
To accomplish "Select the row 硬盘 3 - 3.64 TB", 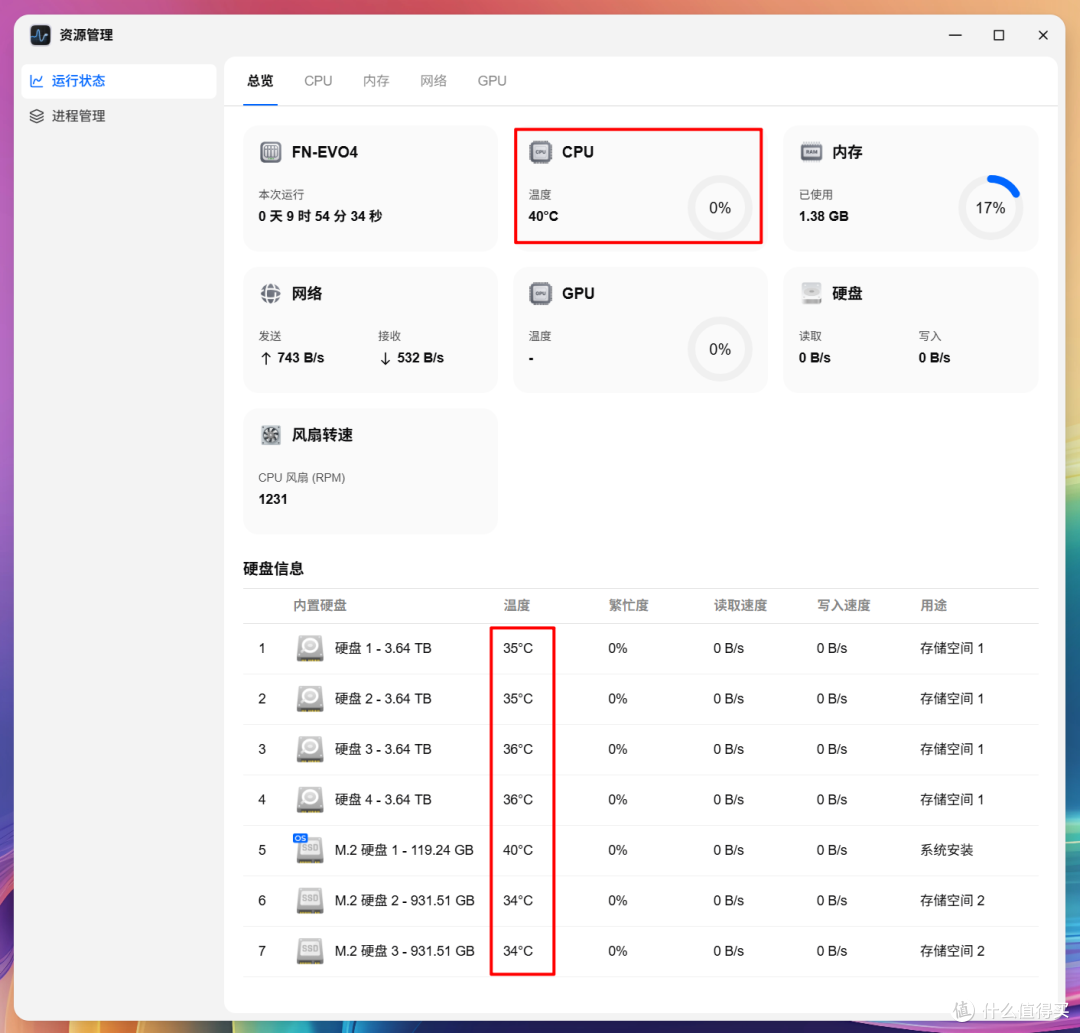I will [x=641, y=749].
